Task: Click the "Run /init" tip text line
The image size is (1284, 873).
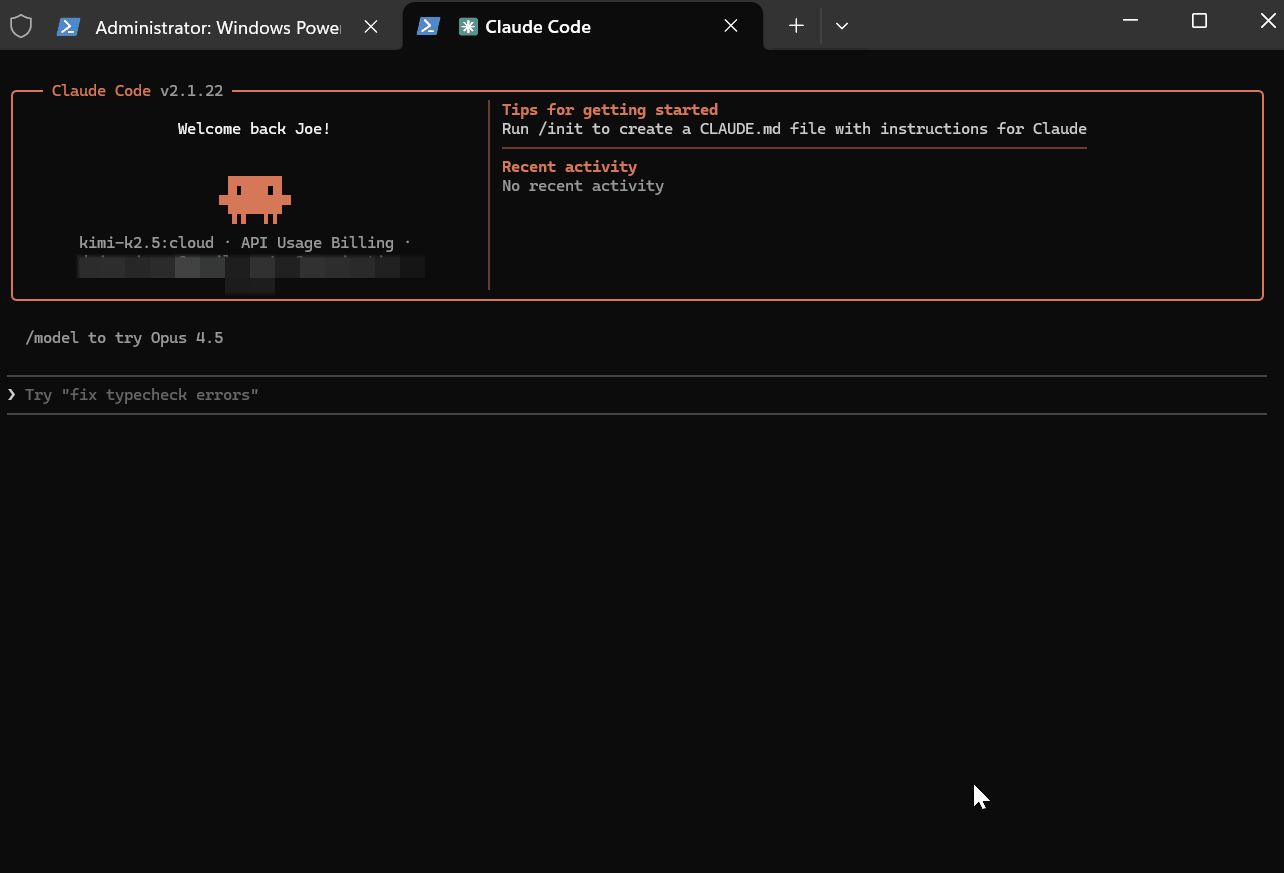Action: tap(794, 129)
